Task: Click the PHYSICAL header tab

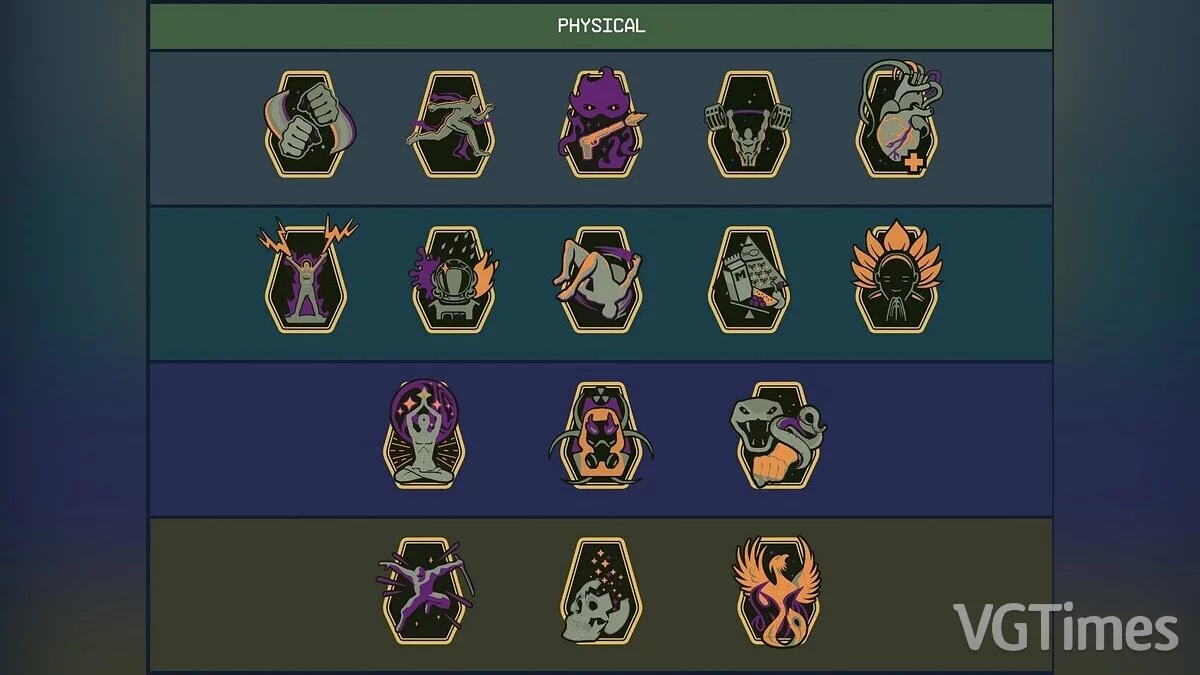Action: pyautogui.click(x=601, y=26)
